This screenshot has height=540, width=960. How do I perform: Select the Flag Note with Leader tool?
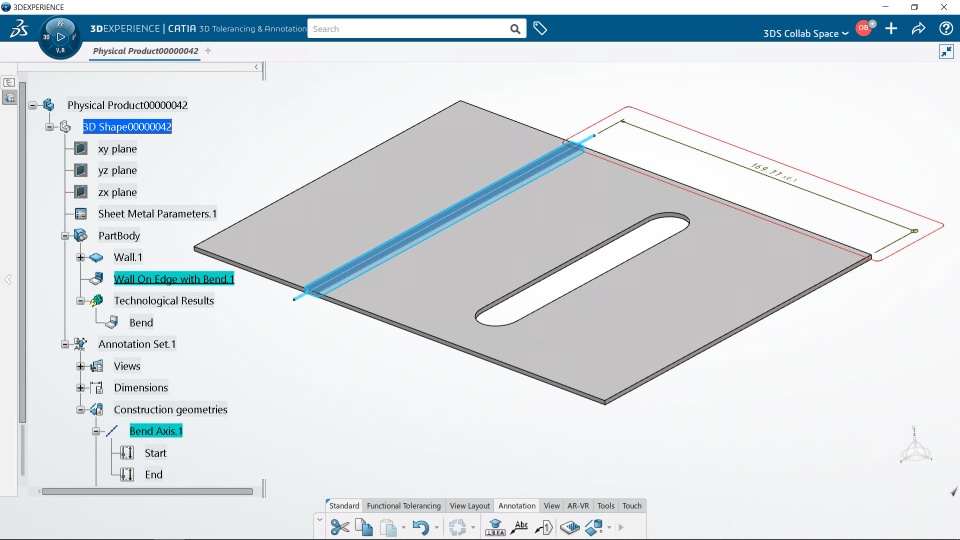[544, 527]
